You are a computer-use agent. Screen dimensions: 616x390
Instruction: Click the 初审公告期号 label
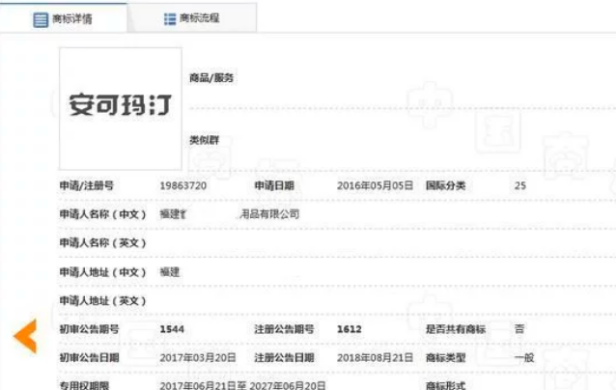[x=89, y=329]
